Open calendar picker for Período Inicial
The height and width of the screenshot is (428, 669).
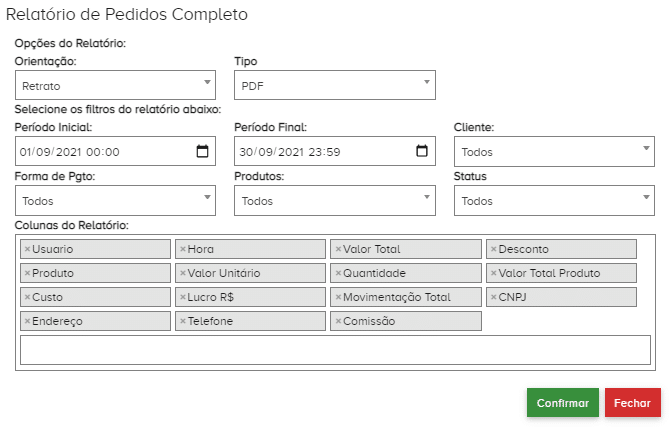tap(202, 152)
